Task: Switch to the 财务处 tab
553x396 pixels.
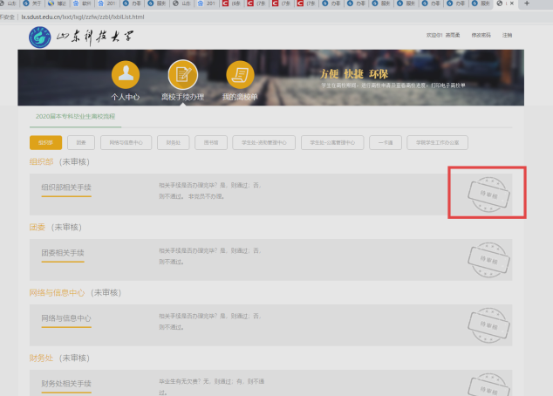Action: click(173, 142)
